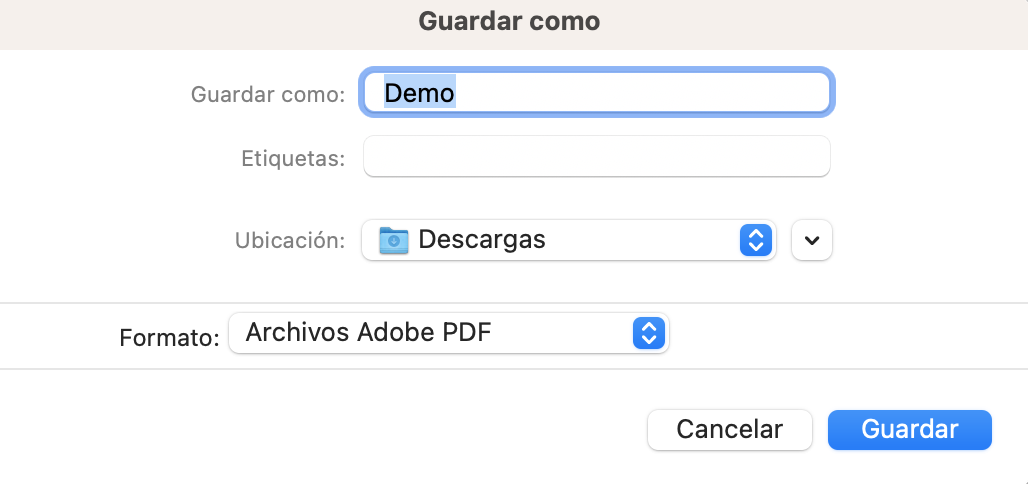Open the Ubicación location dropdown showing Descargas
1028x484 pixels.
click(568, 240)
